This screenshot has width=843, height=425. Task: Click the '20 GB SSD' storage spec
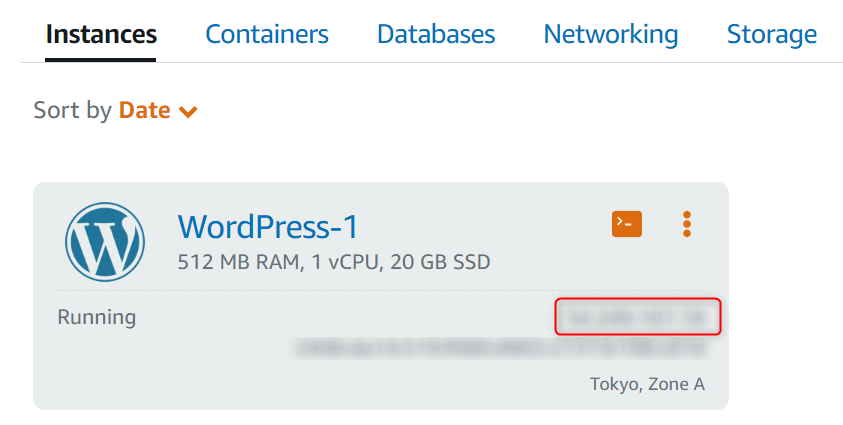[x=440, y=262]
